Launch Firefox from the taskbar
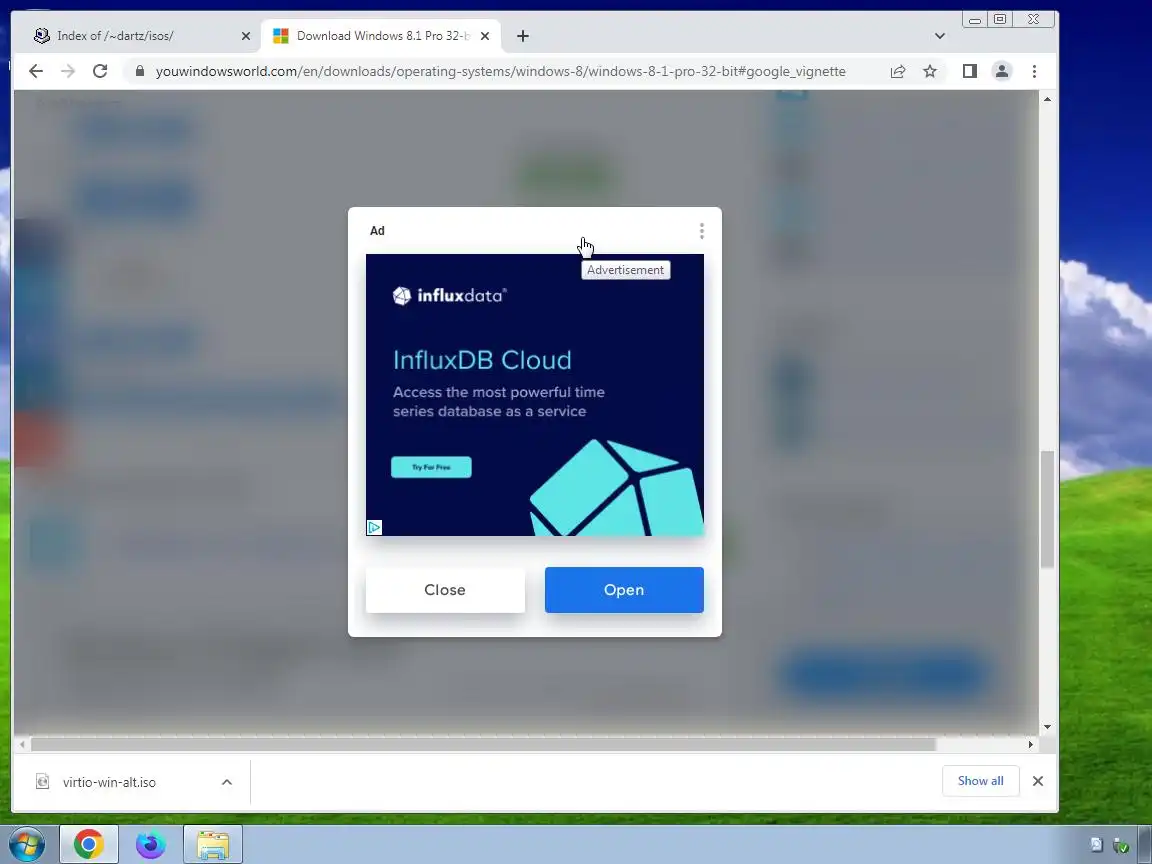This screenshot has width=1152, height=864. pos(151,845)
